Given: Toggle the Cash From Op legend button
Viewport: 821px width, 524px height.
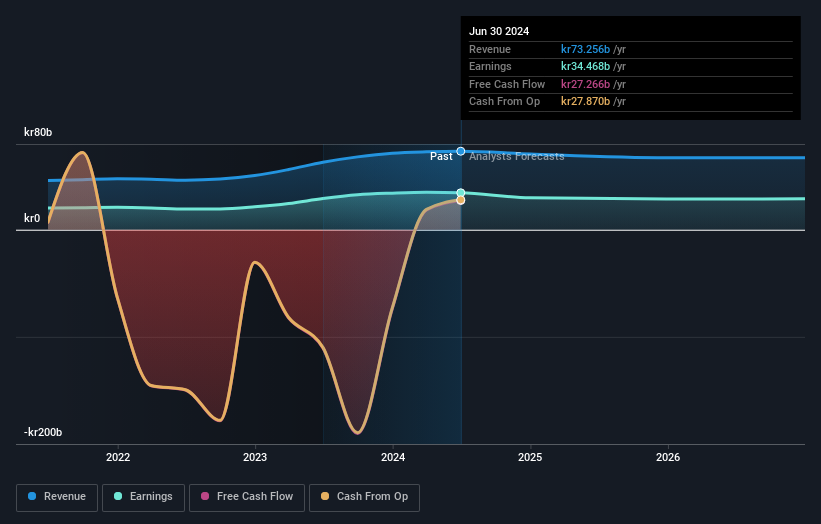Looking at the screenshot, I should coord(364,497).
